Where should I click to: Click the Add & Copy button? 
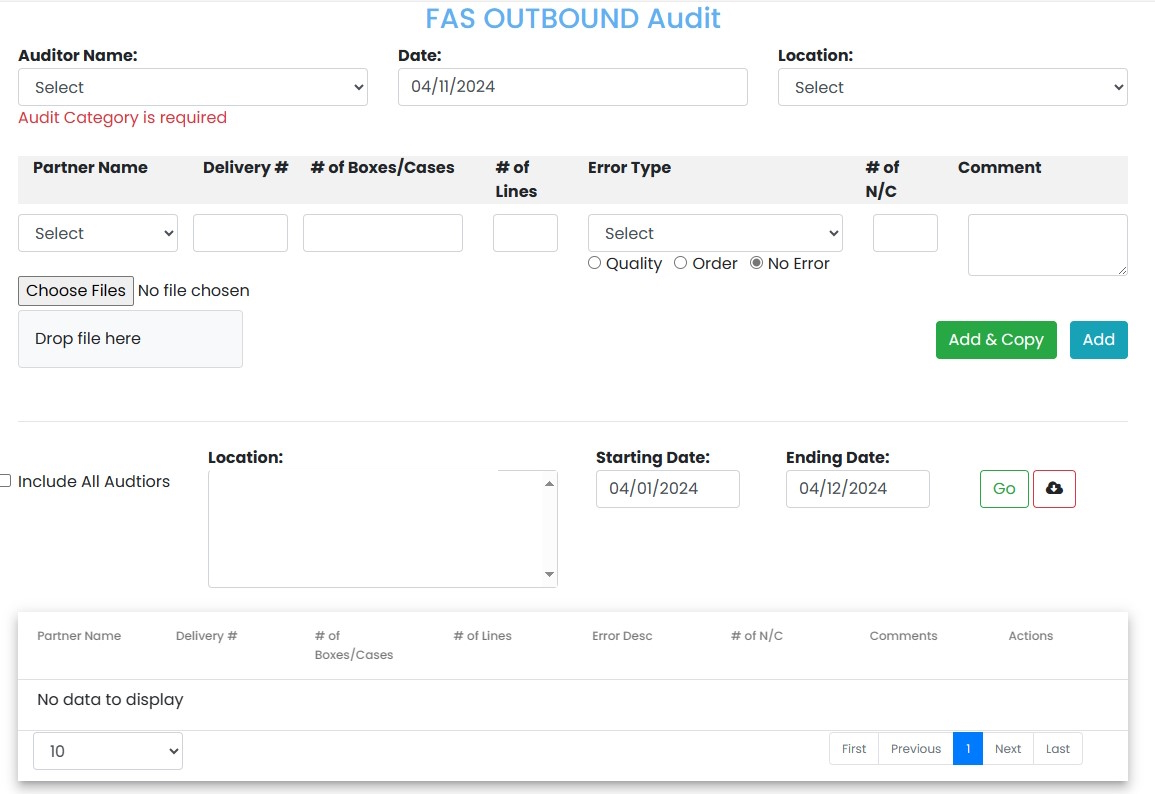(x=996, y=340)
